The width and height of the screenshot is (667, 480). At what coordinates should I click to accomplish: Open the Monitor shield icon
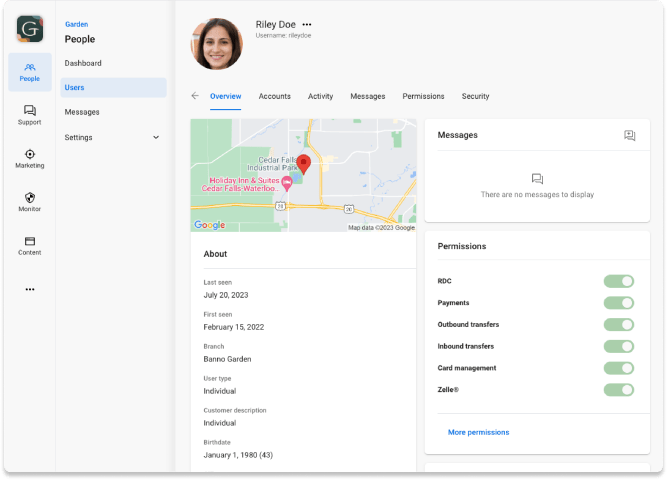click(29, 201)
